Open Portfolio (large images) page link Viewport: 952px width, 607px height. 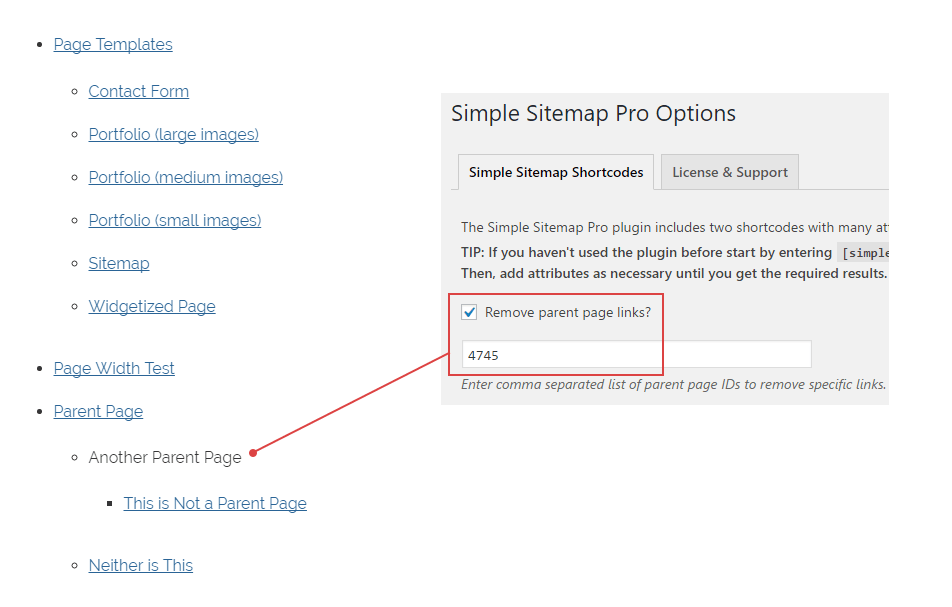pos(173,134)
